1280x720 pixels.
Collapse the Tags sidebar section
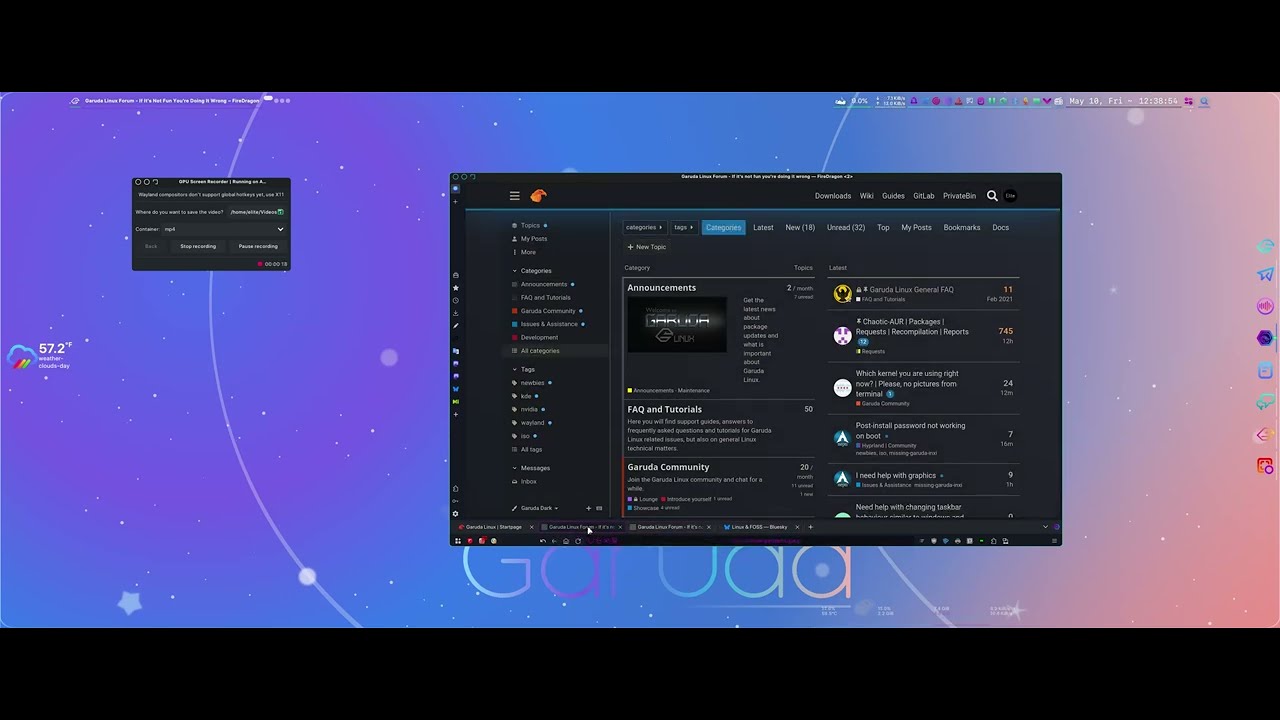[x=515, y=370]
